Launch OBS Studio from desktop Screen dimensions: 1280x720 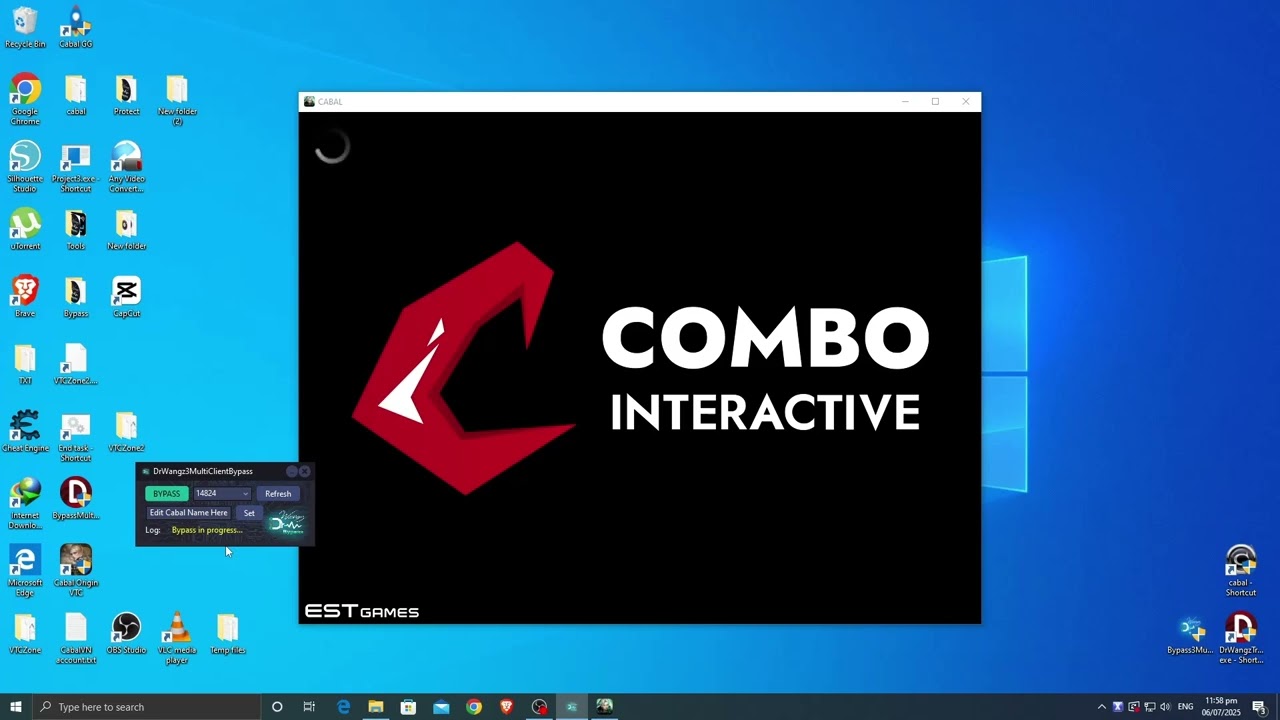[126, 634]
